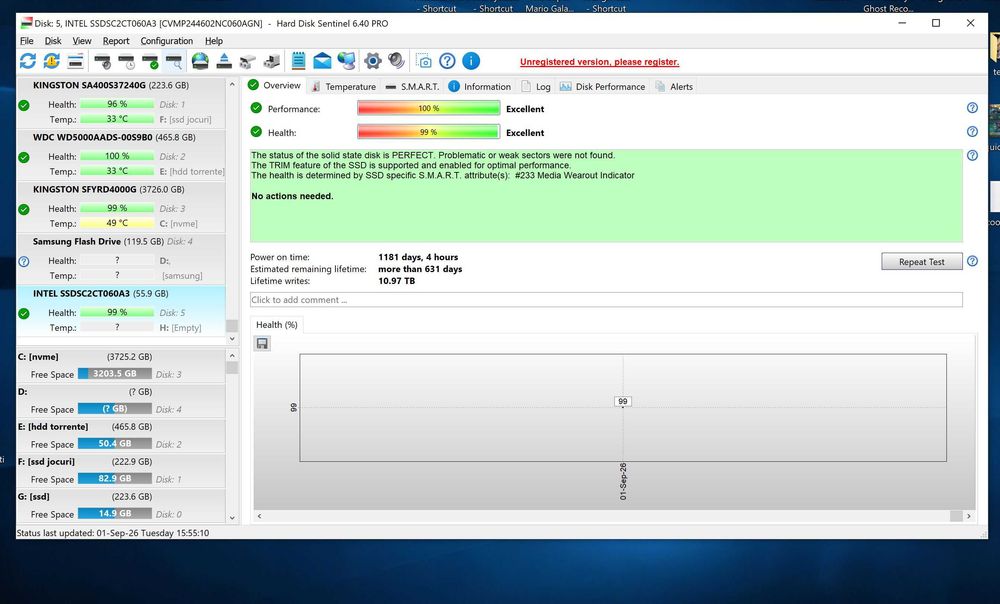Click the drive-with-network toolbar icon
The height and width of the screenshot is (604, 1000).
point(272,62)
